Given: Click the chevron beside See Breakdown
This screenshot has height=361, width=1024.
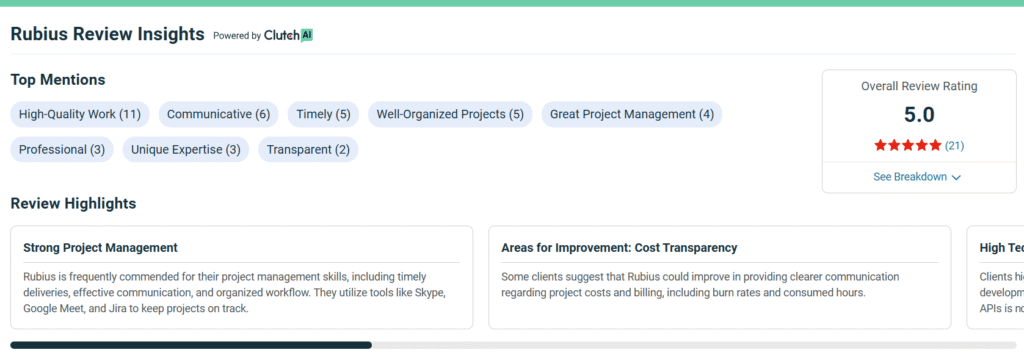Looking at the screenshot, I should coord(957,178).
